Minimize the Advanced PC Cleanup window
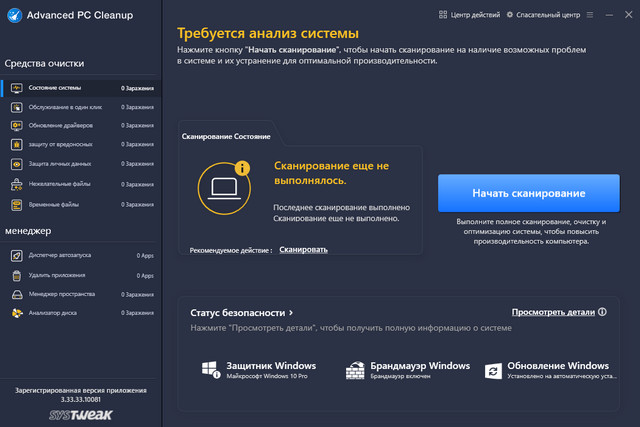The height and width of the screenshot is (427, 640). click(x=609, y=15)
